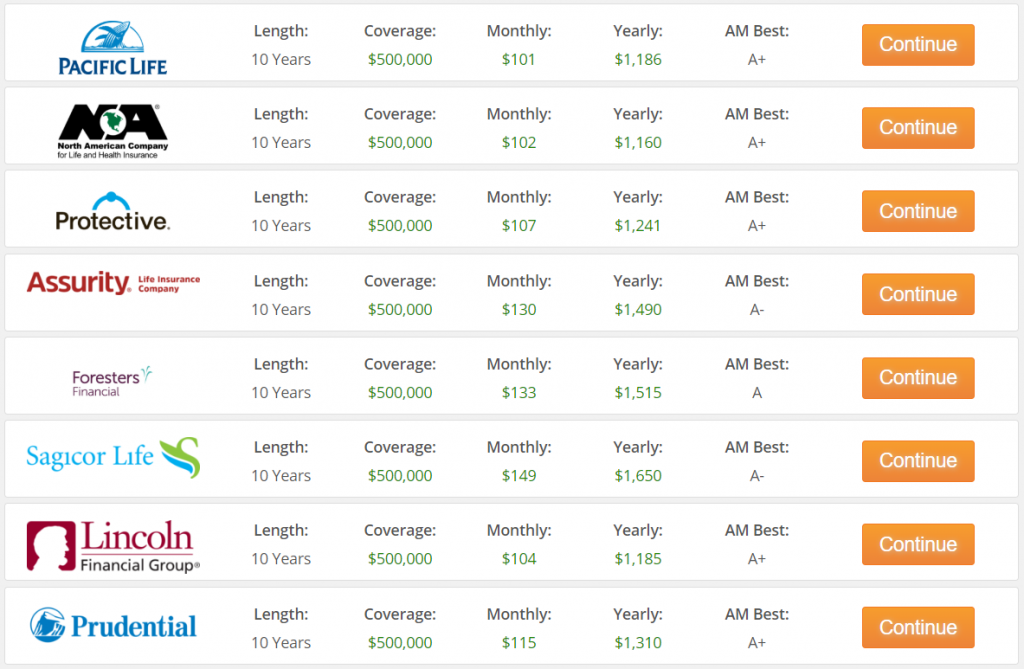The width and height of the screenshot is (1024, 669).
Task: Click the Pacific Life company logo
Action: coord(113,42)
